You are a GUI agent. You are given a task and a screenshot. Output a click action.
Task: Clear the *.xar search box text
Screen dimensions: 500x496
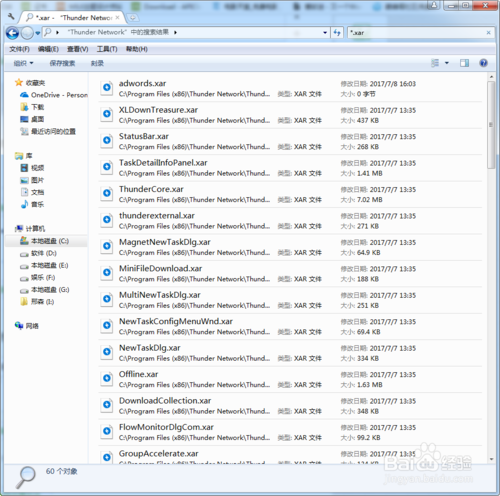tap(488, 33)
